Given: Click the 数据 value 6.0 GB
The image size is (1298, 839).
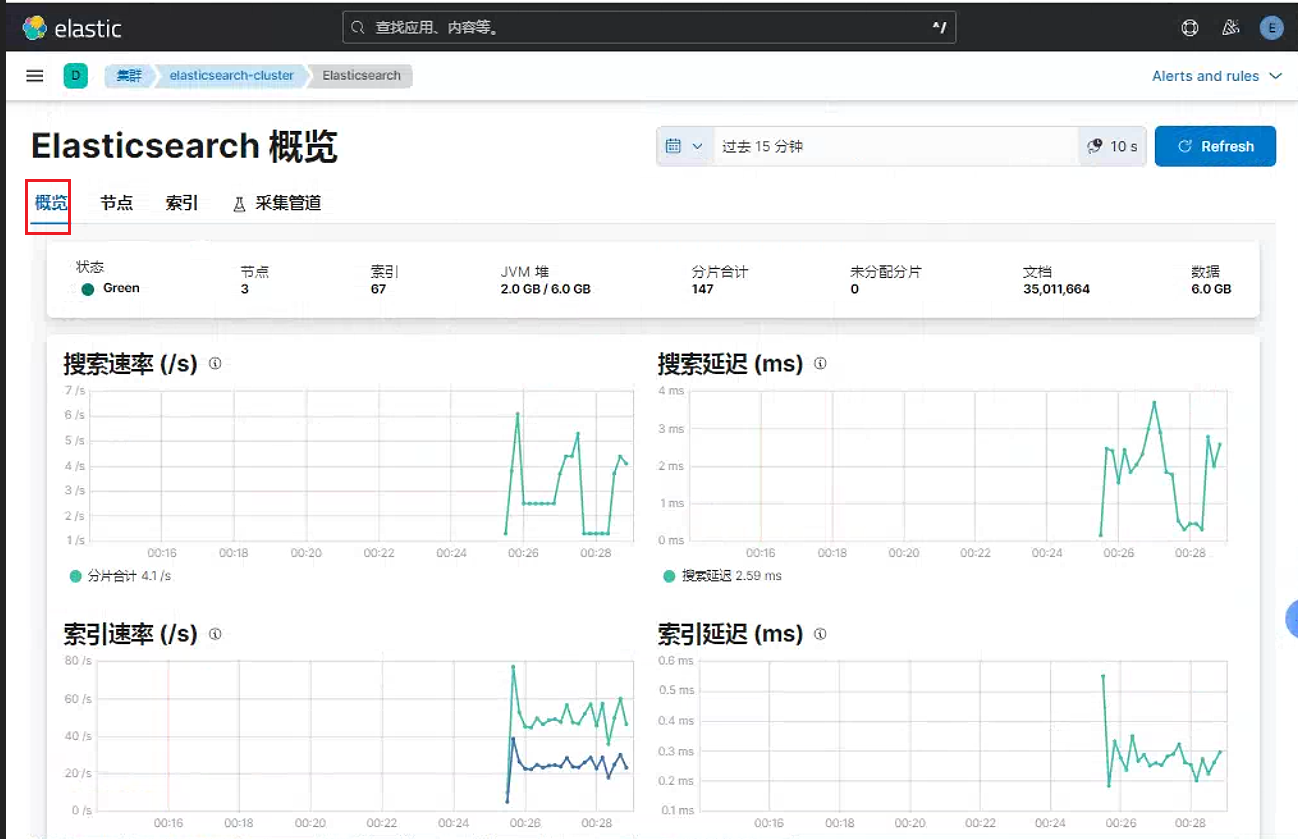Looking at the screenshot, I should pos(1211,289).
